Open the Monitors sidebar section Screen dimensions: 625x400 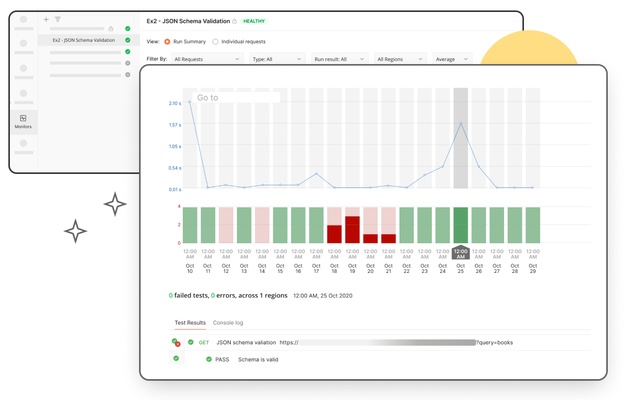click(x=22, y=121)
